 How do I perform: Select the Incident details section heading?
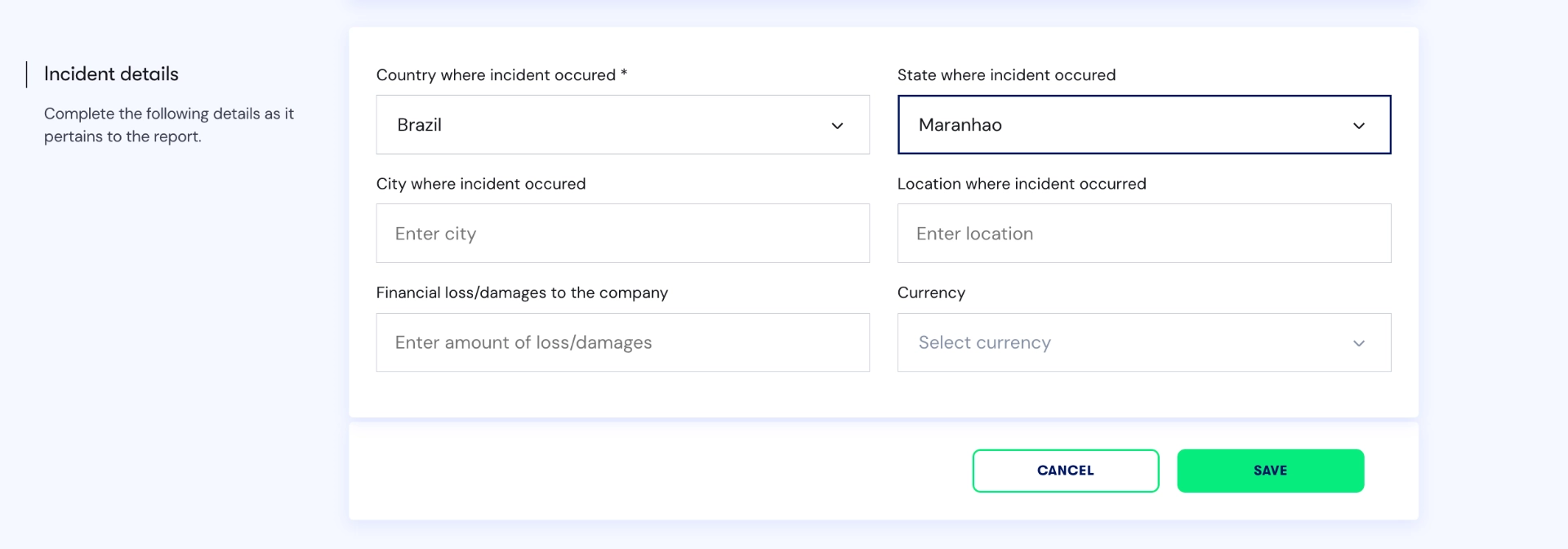click(x=111, y=74)
